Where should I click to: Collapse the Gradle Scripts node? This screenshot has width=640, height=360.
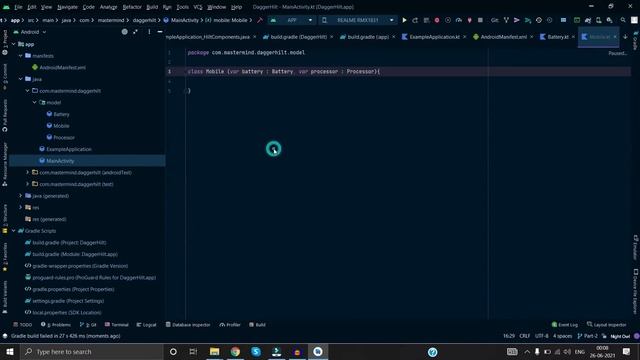click(13, 231)
